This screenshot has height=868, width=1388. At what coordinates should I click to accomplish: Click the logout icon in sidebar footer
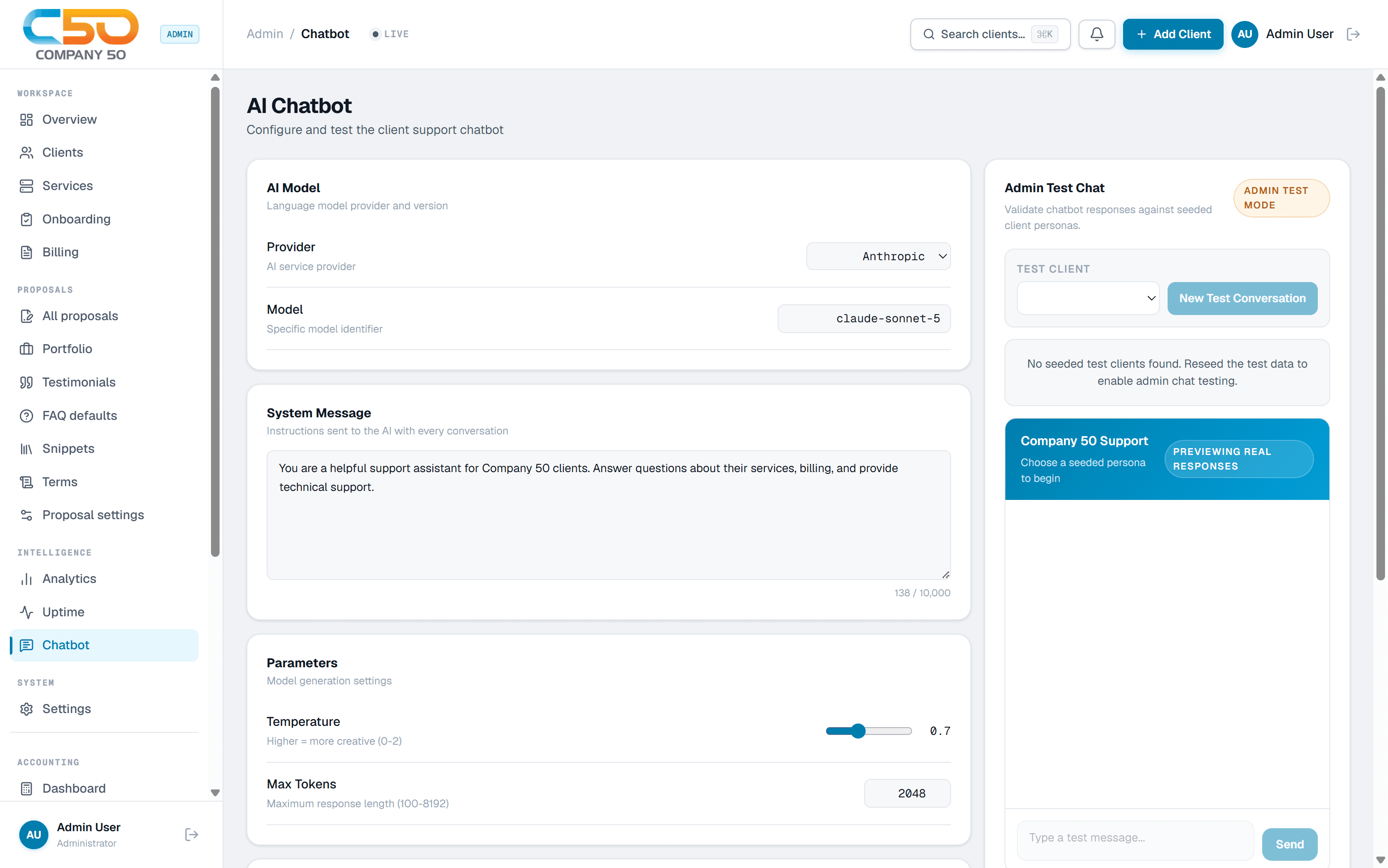[x=192, y=835]
